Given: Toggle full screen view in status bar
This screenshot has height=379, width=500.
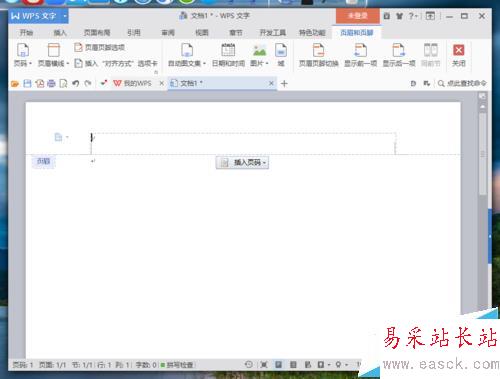Looking at the screenshot, I should tap(264, 365).
